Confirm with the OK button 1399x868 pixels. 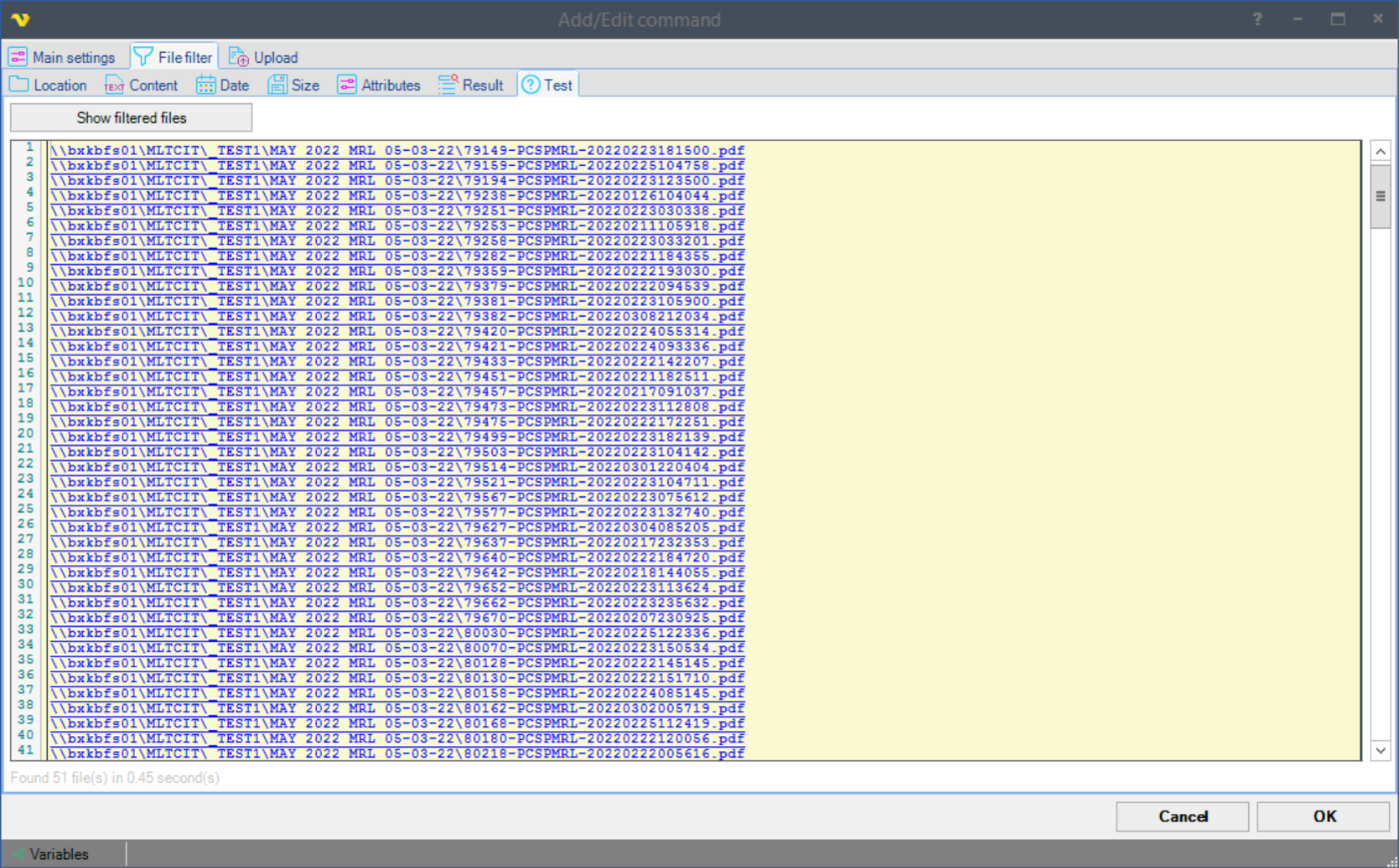1323,816
